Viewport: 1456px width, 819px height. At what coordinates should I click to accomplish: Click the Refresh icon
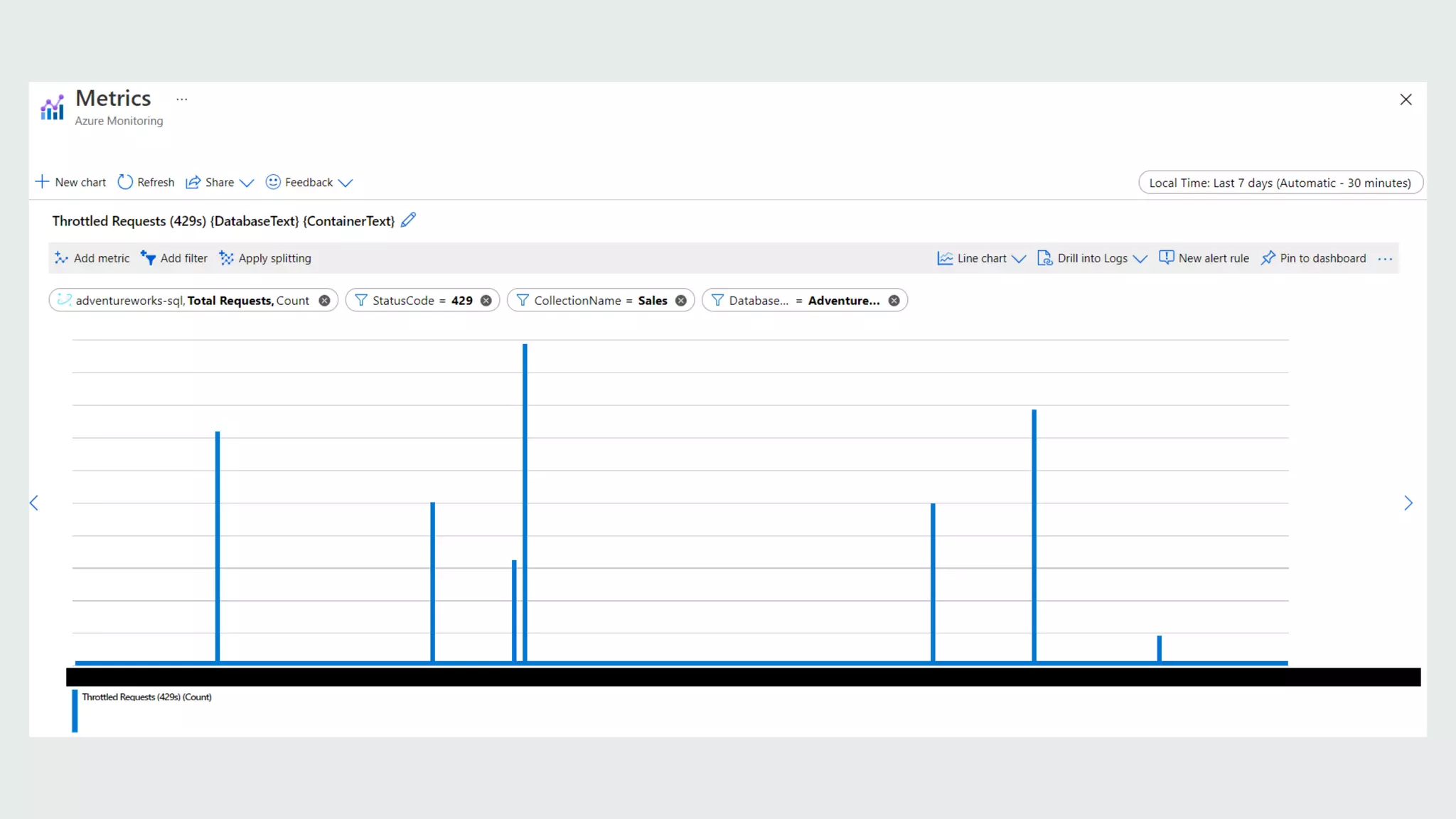tap(125, 182)
